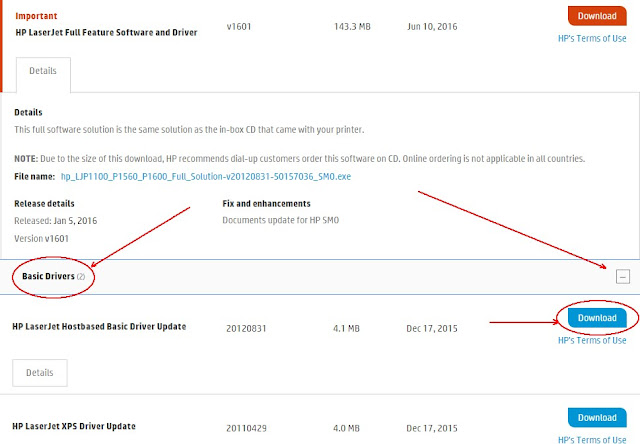Click the Fix and enhancements heading
640x444 pixels.
(x=266, y=204)
